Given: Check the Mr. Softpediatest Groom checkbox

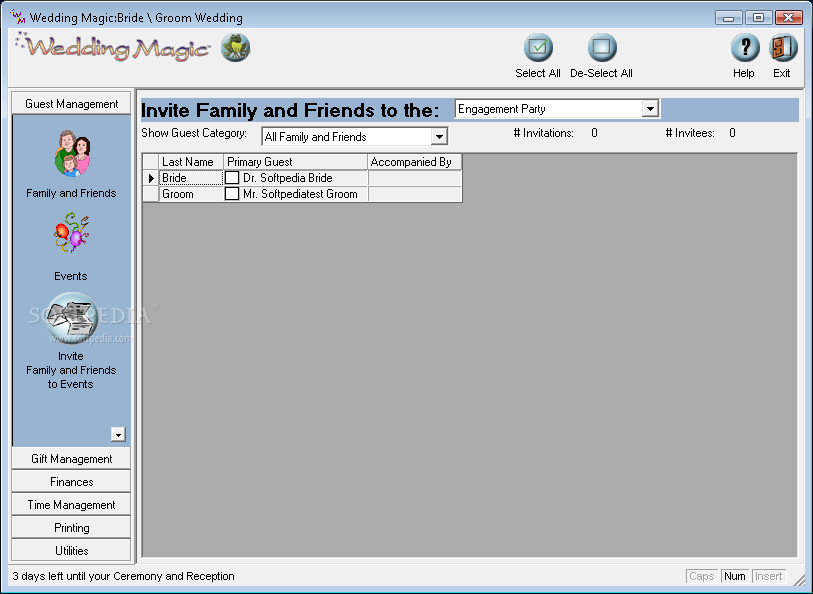Looking at the screenshot, I should point(232,194).
